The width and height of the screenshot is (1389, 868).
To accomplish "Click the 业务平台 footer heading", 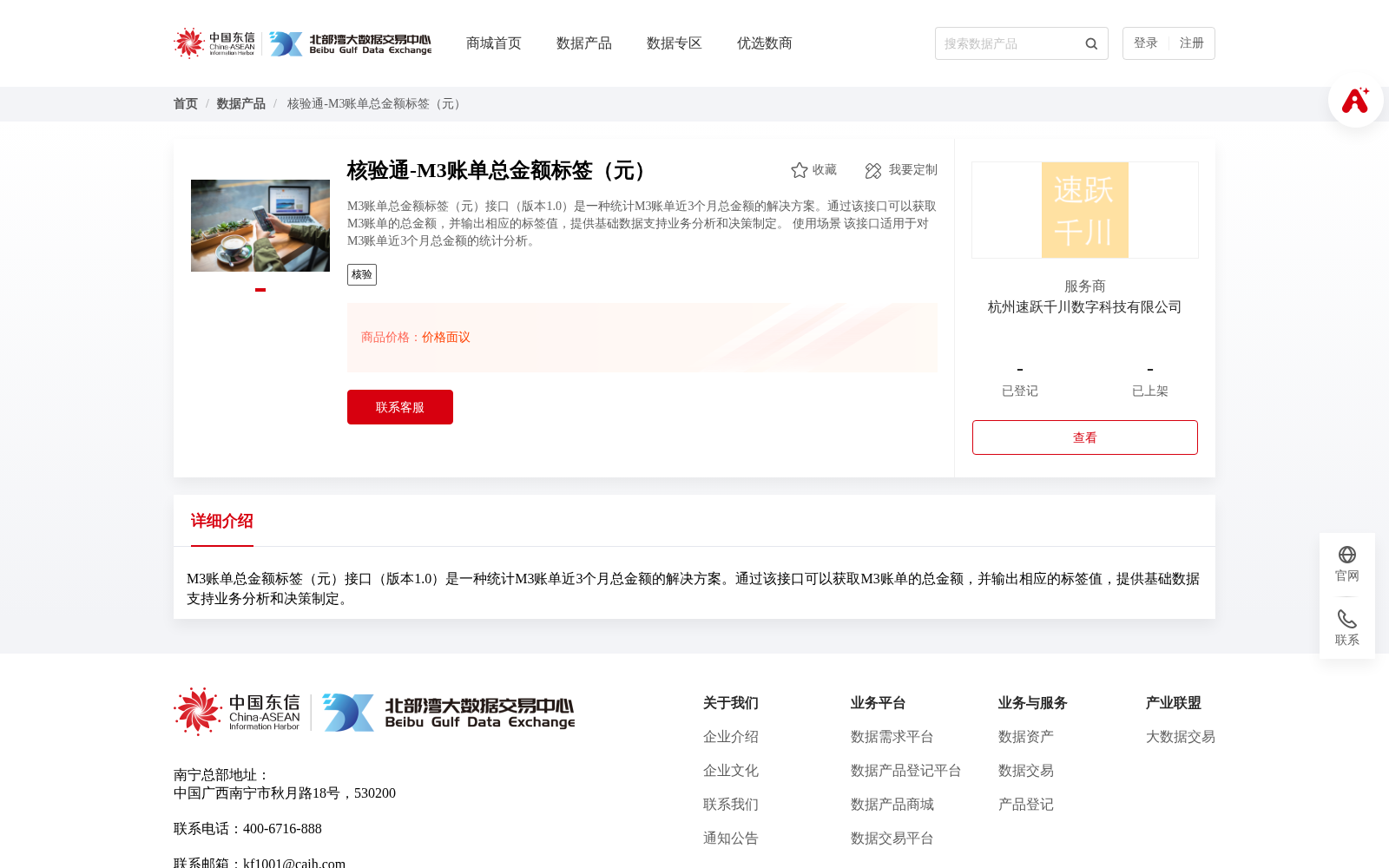I will (879, 703).
